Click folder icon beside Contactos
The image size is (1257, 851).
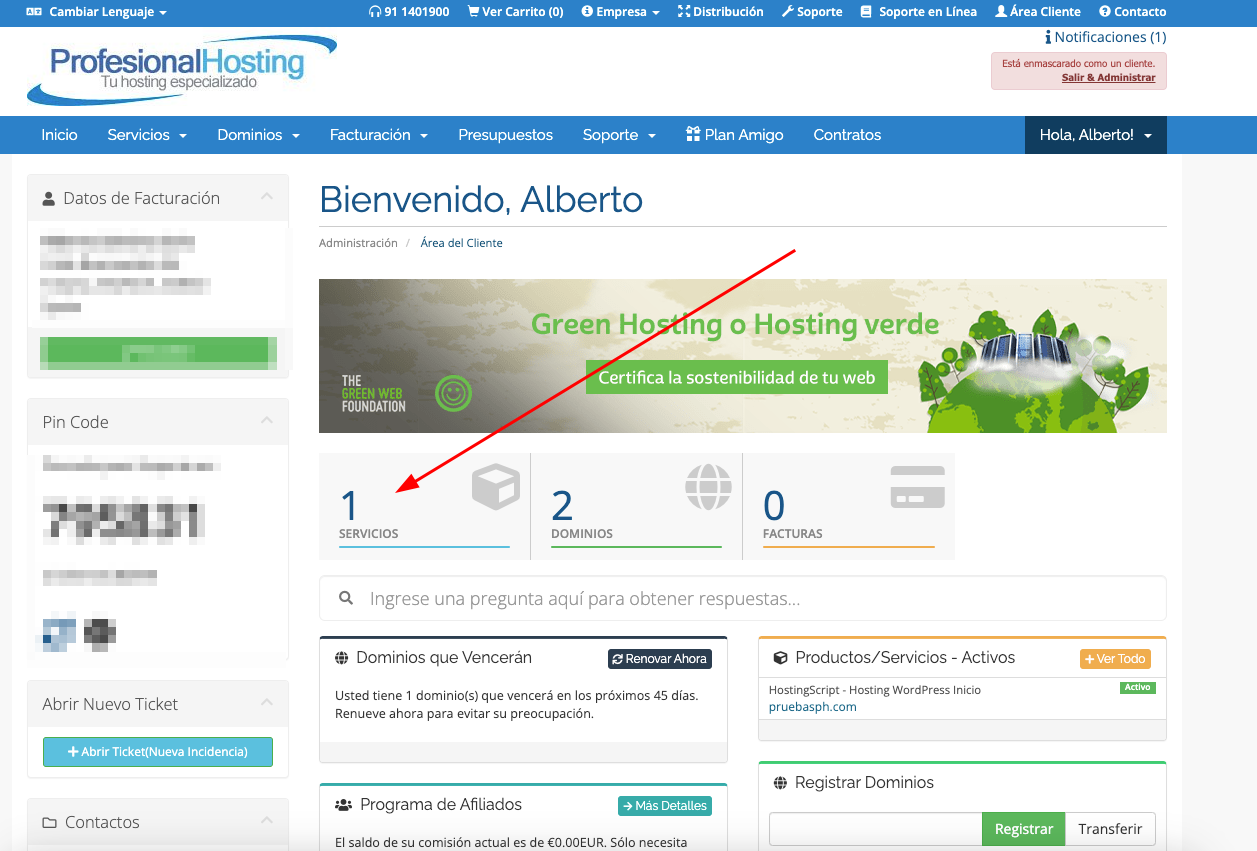tap(50, 823)
